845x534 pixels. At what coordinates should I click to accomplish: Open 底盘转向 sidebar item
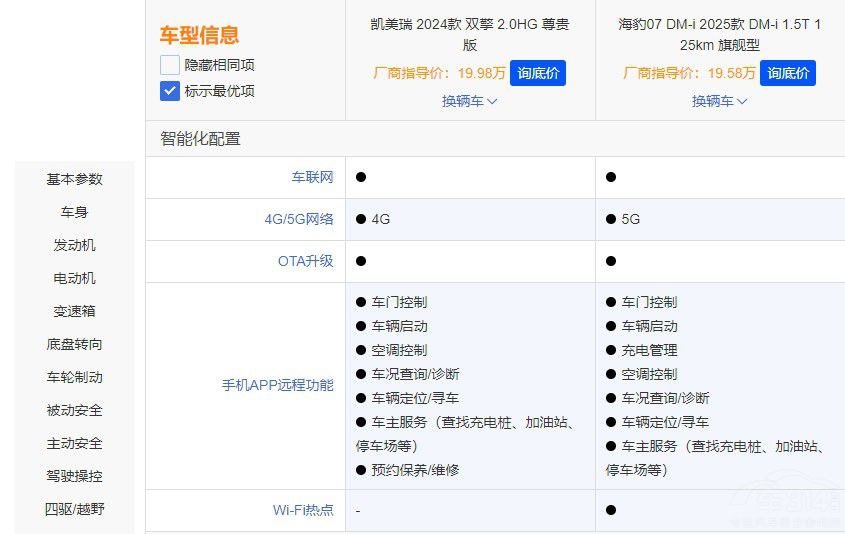tap(74, 344)
